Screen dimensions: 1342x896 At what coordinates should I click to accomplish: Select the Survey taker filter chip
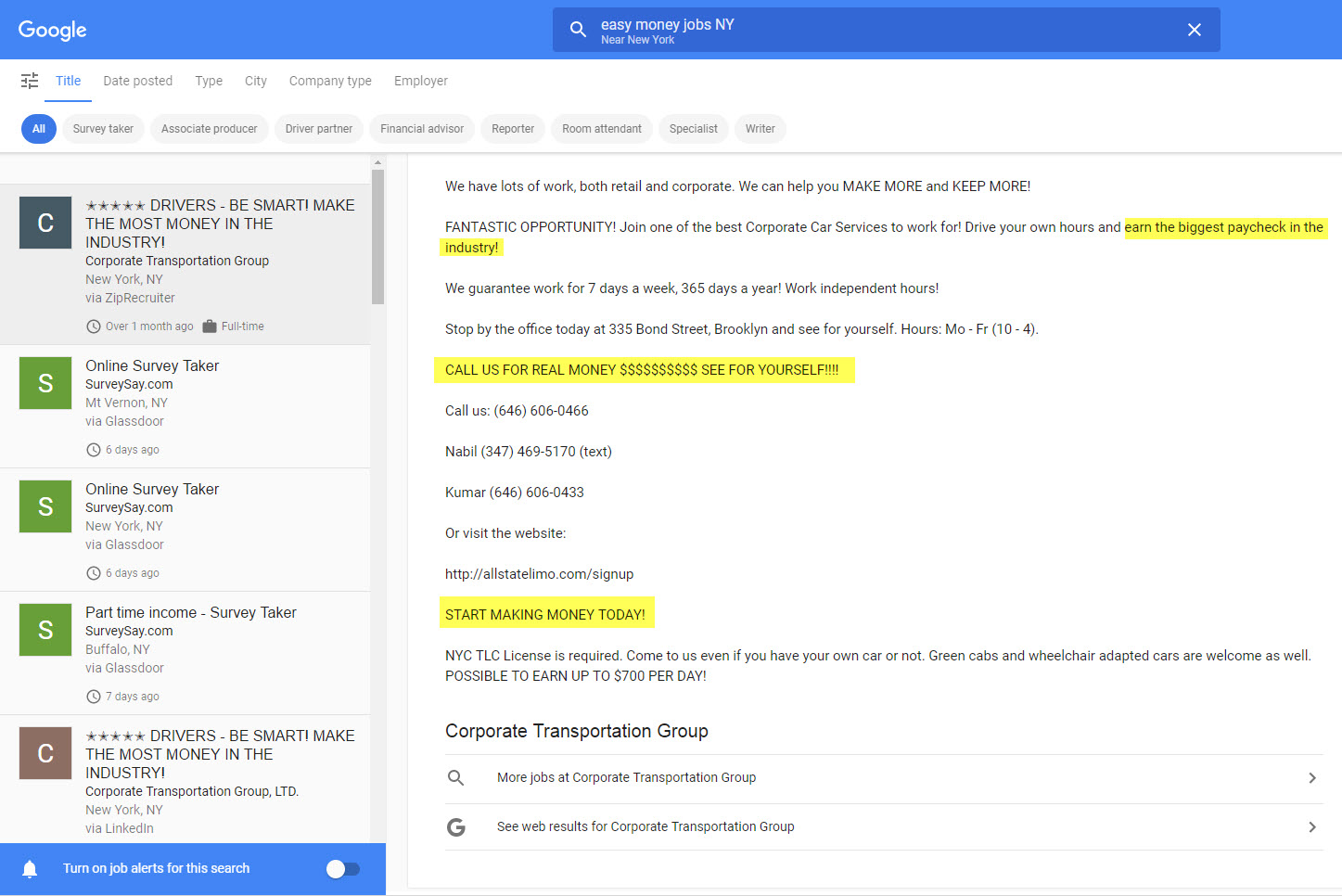pos(103,129)
